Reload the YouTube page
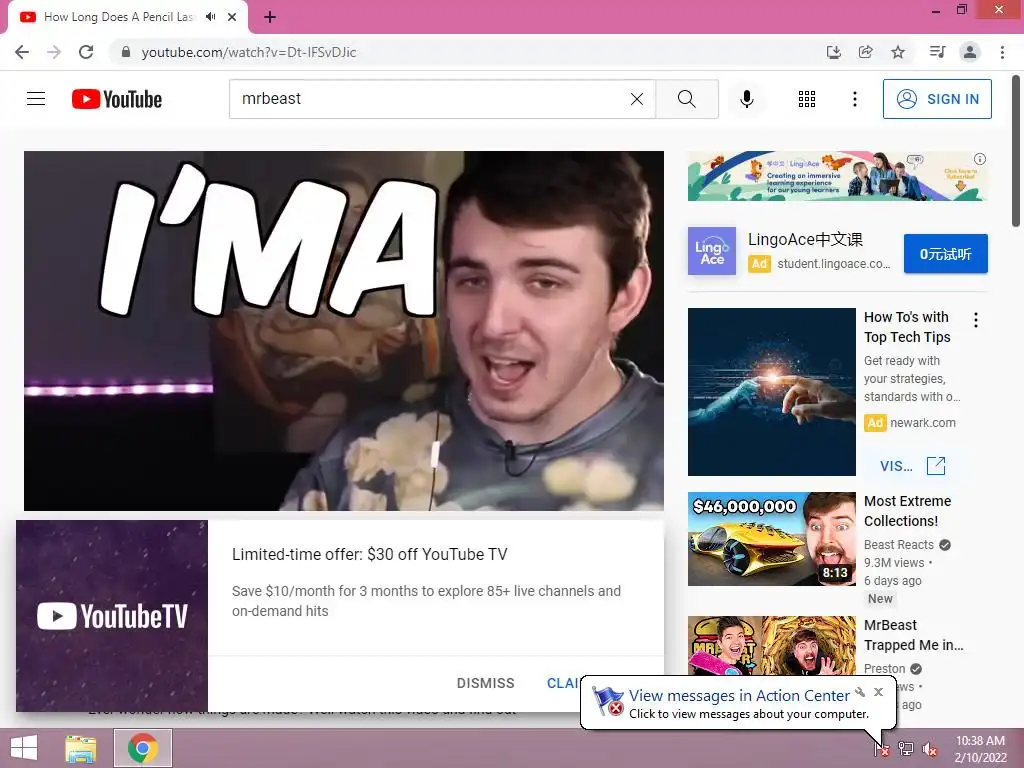Image resolution: width=1024 pixels, height=768 pixels. 86,52
